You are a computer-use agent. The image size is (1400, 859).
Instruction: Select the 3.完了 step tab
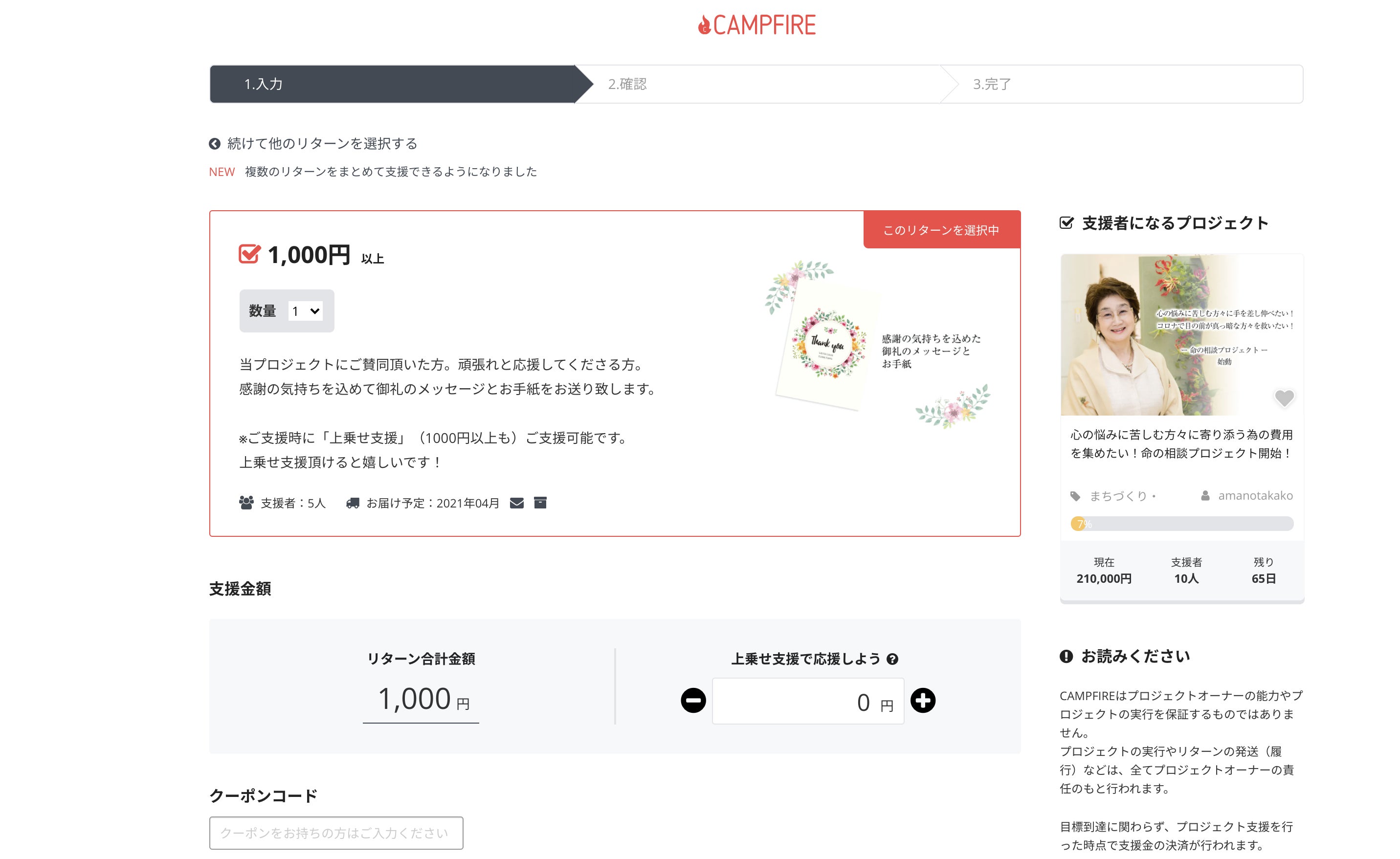[x=1122, y=84]
